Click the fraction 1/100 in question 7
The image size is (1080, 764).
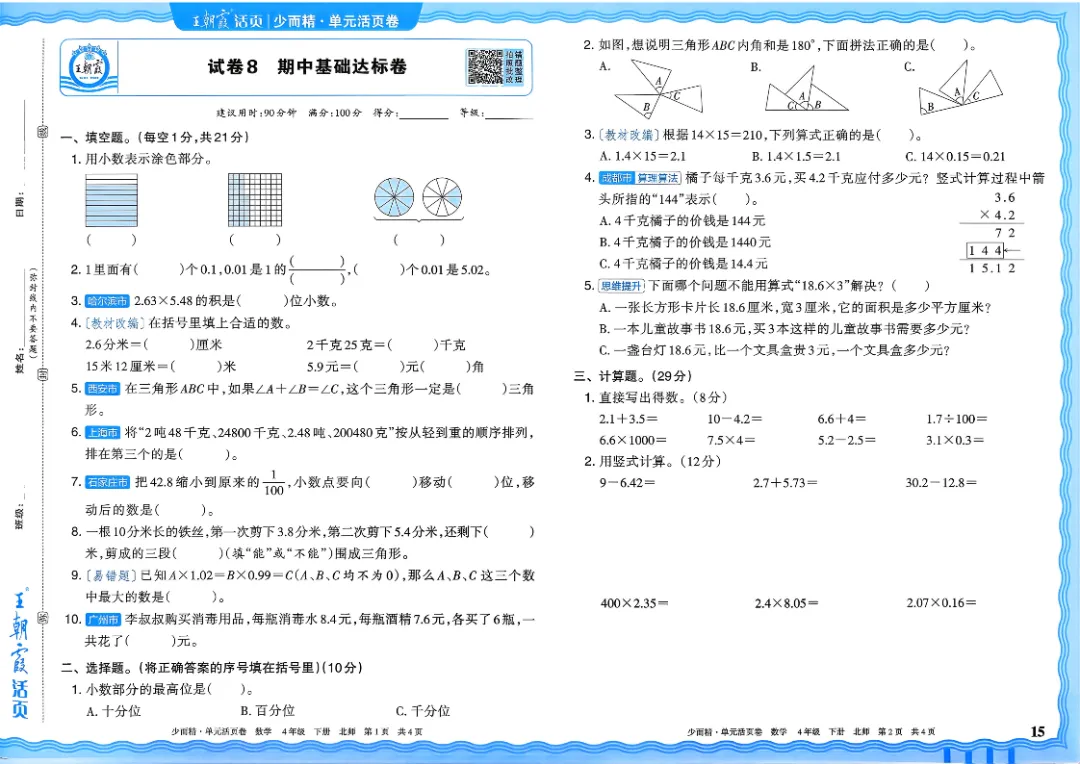tap(273, 483)
